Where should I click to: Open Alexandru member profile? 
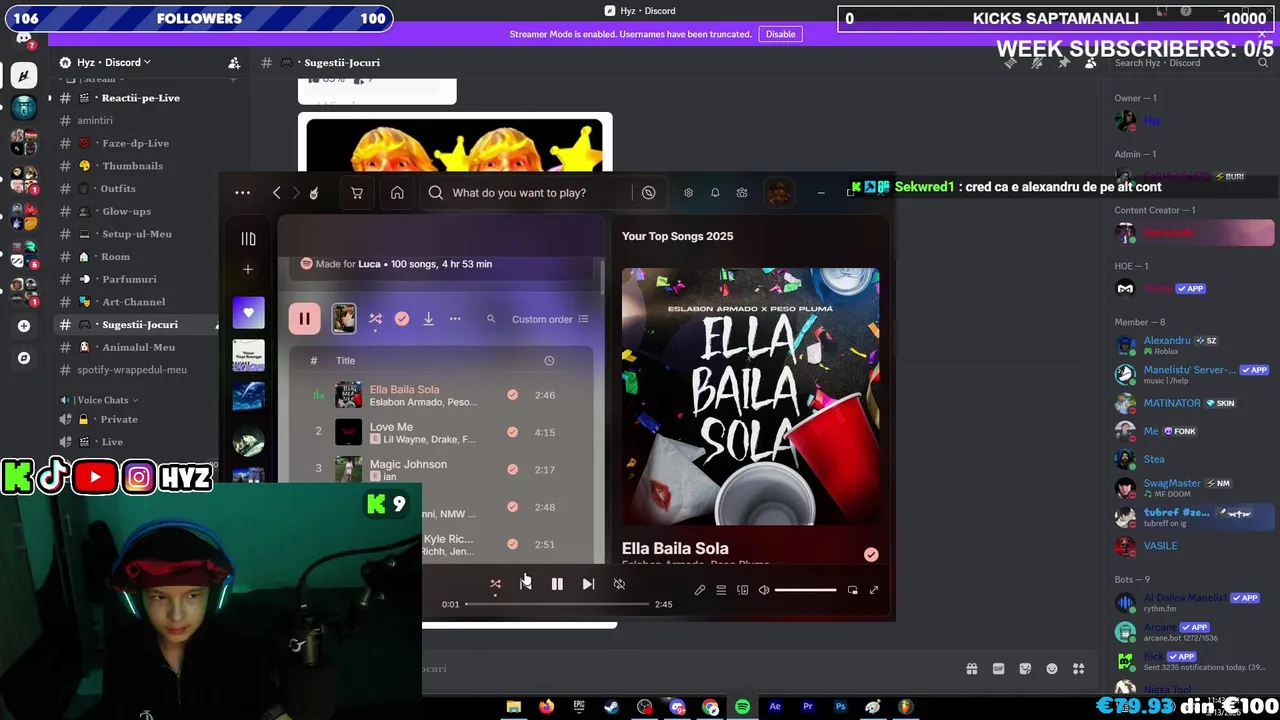click(1192, 345)
